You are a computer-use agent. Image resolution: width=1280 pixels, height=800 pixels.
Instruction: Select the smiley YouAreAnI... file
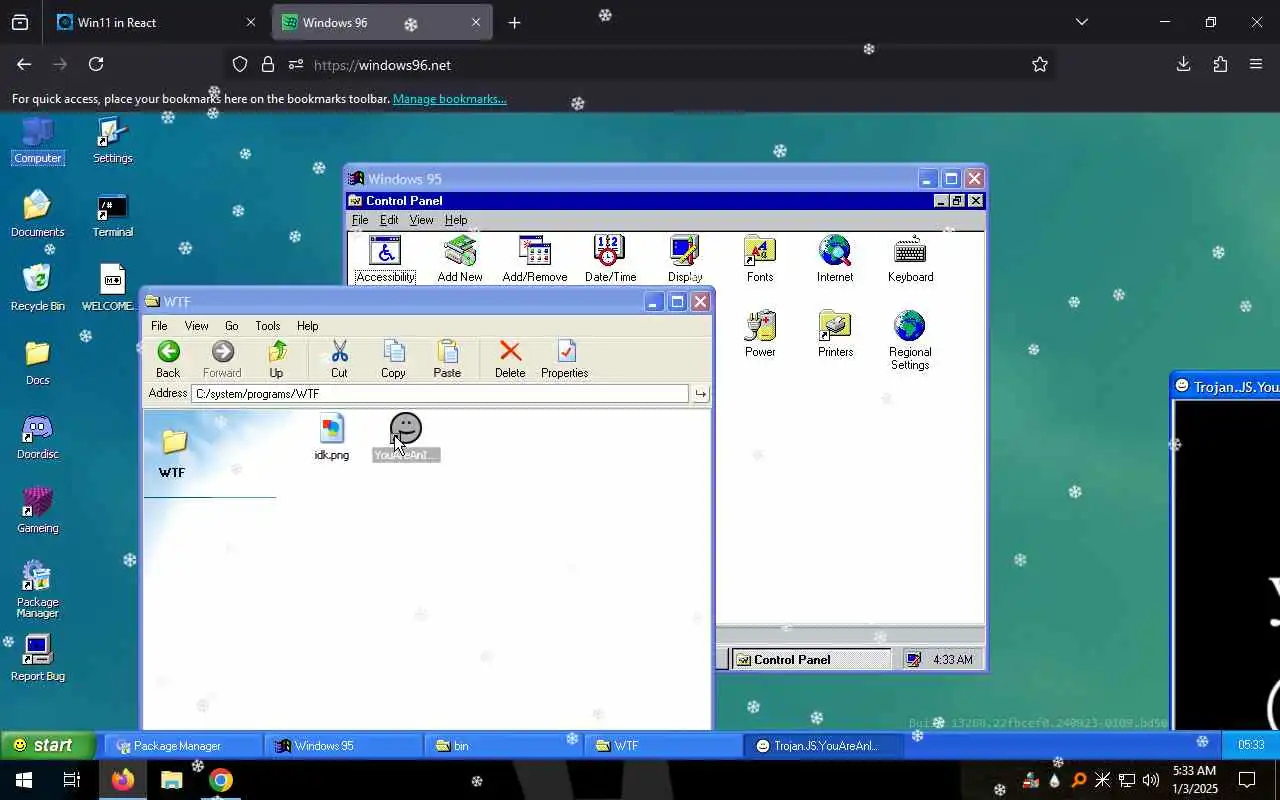(405, 437)
